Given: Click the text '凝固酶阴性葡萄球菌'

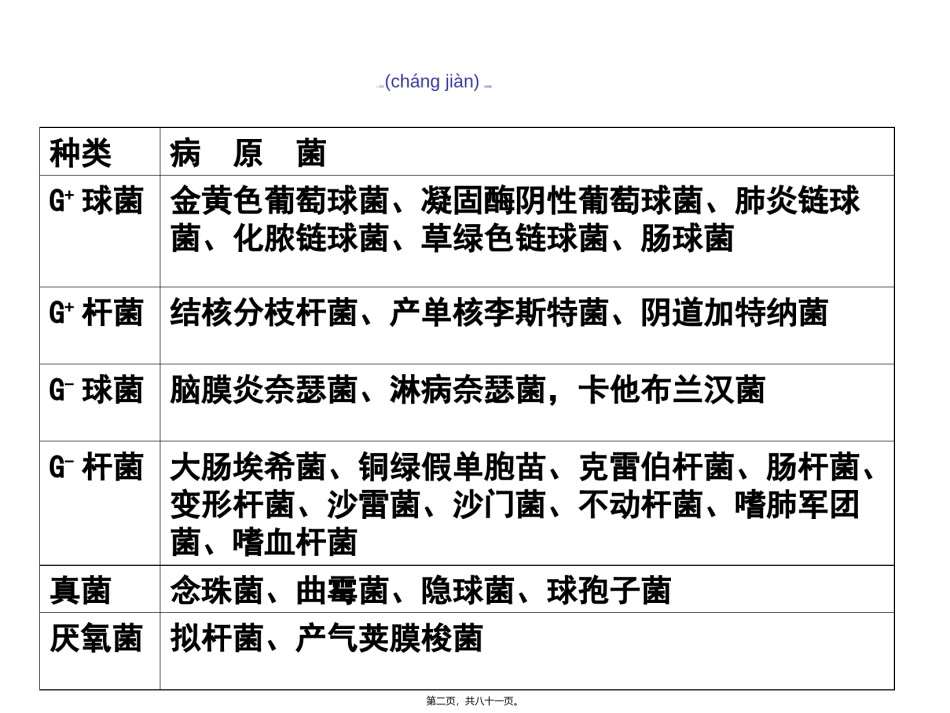Looking at the screenshot, I should tap(562, 201).
